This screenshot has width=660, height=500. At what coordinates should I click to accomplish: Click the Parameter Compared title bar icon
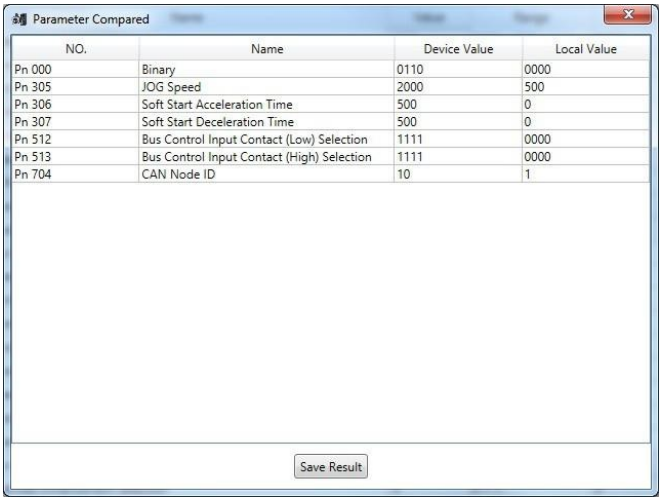pyautogui.click(x=19, y=19)
